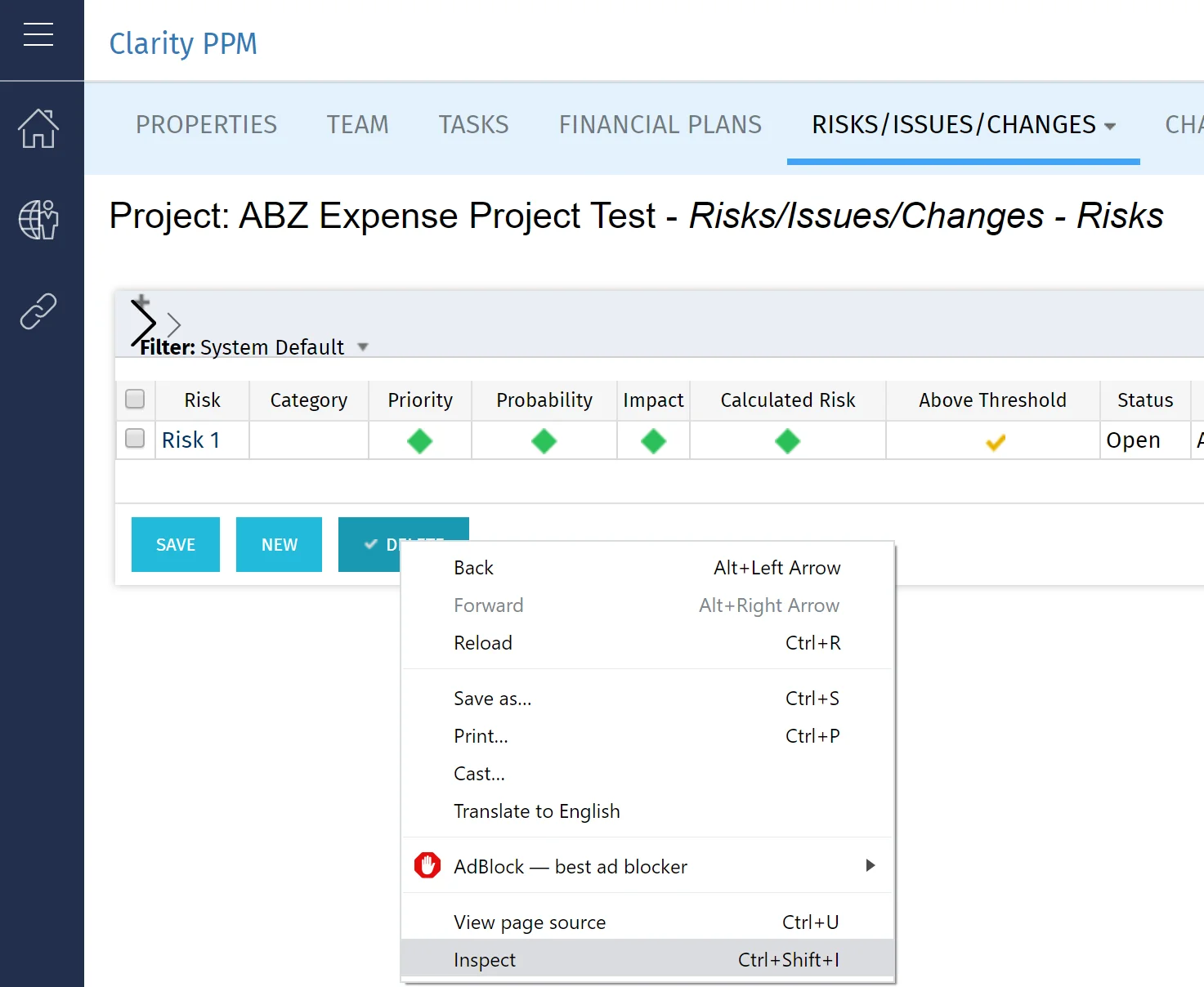Click the empty Category cell for Risk 1

309,440
